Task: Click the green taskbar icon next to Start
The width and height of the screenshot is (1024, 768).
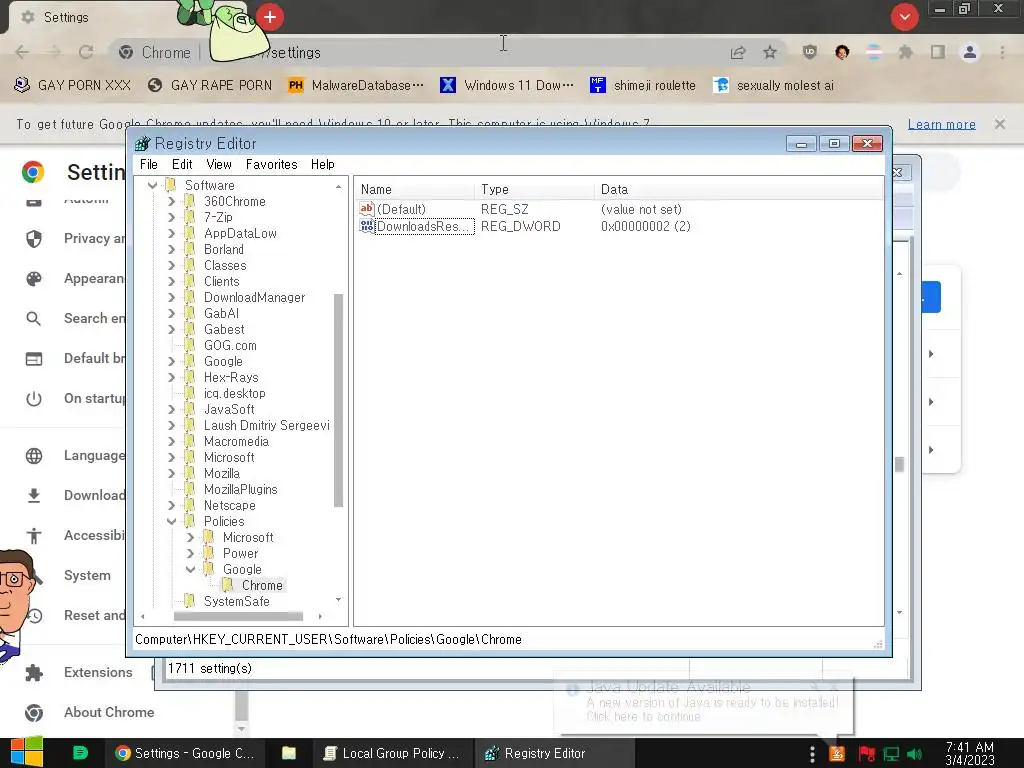Action: (x=80, y=753)
